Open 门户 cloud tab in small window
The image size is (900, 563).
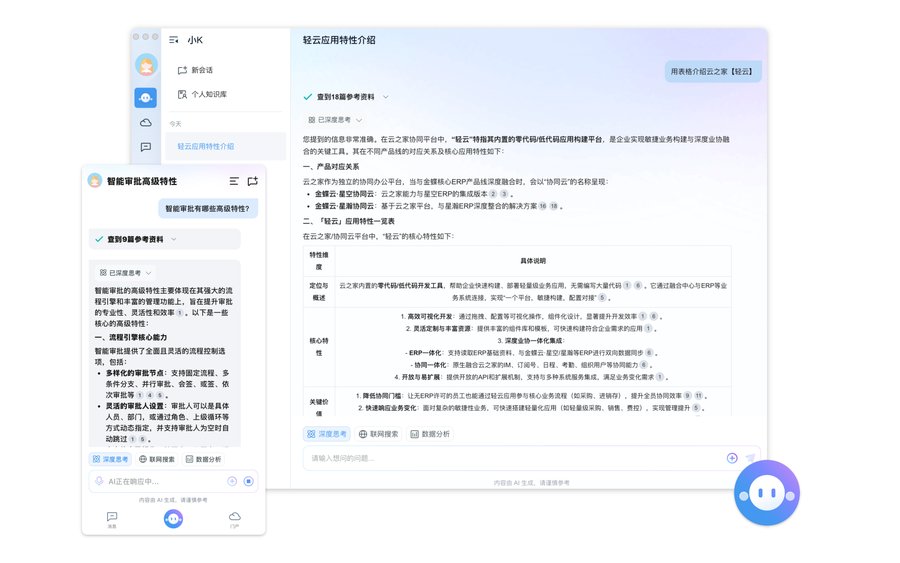point(235,520)
